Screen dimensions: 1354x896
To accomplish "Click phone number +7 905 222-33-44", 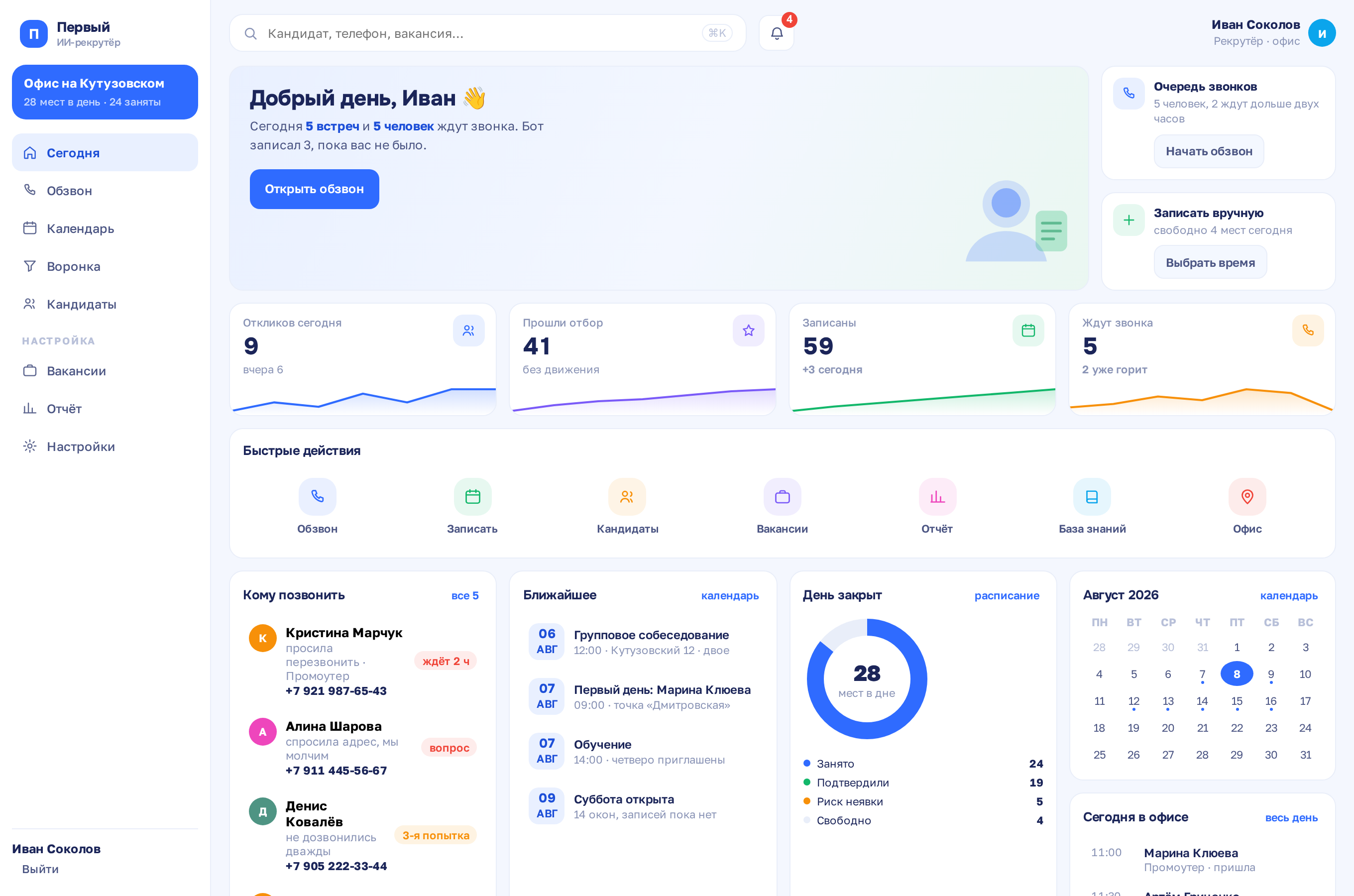I will point(336,866).
